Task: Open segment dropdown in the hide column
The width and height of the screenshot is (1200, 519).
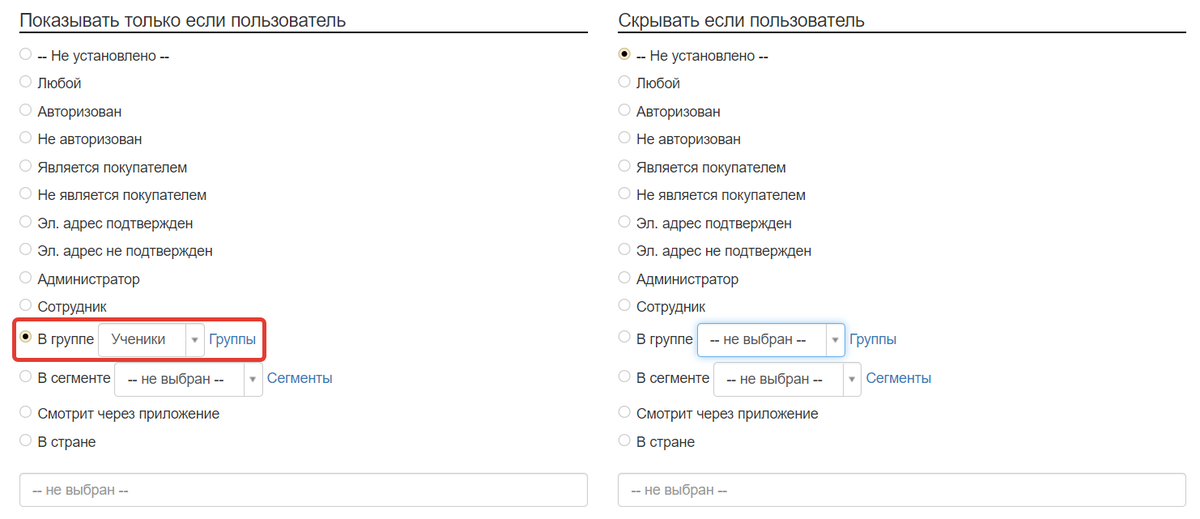Action: tap(787, 379)
